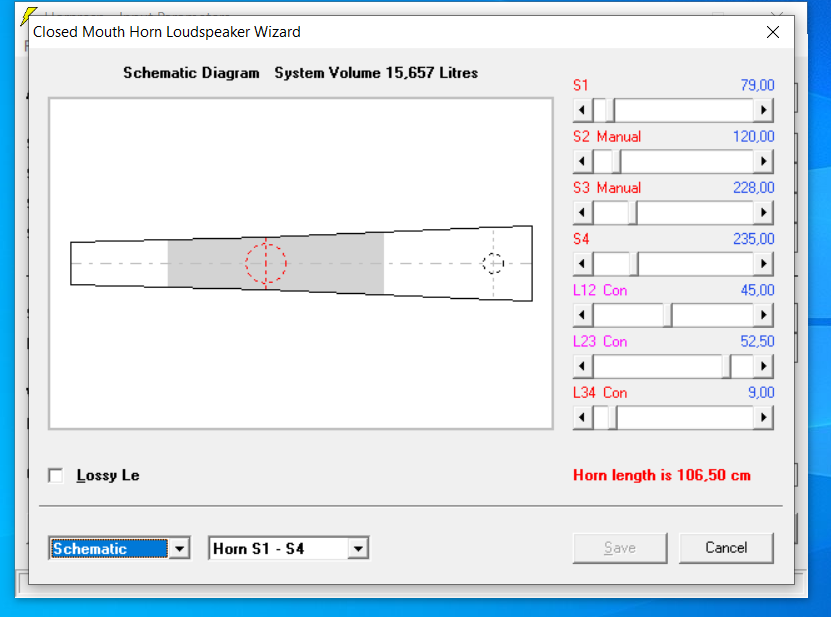The width and height of the screenshot is (831, 617).
Task: Click the L12 Con label
Action: (600, 290)
